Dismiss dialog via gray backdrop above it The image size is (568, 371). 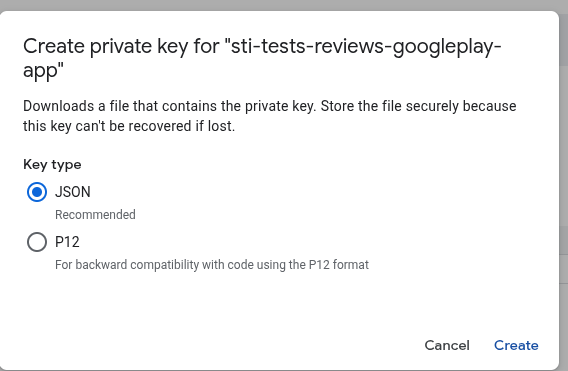284,5
